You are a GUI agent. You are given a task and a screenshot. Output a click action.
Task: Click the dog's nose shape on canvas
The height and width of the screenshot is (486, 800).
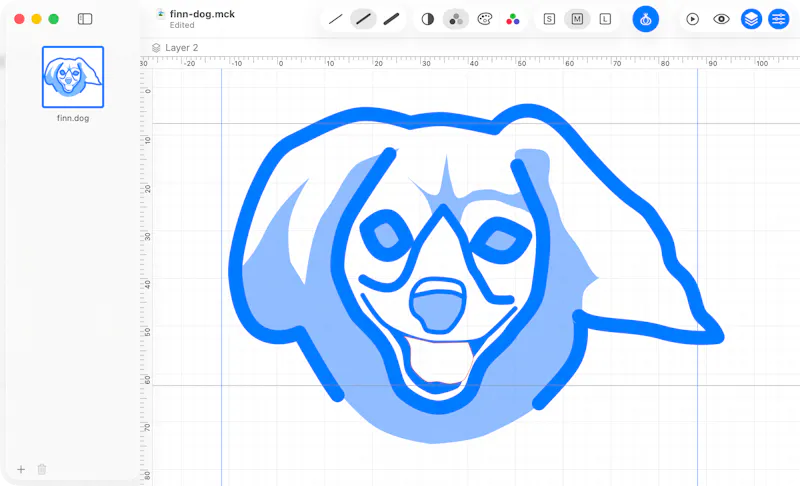(x=438, y=305)
